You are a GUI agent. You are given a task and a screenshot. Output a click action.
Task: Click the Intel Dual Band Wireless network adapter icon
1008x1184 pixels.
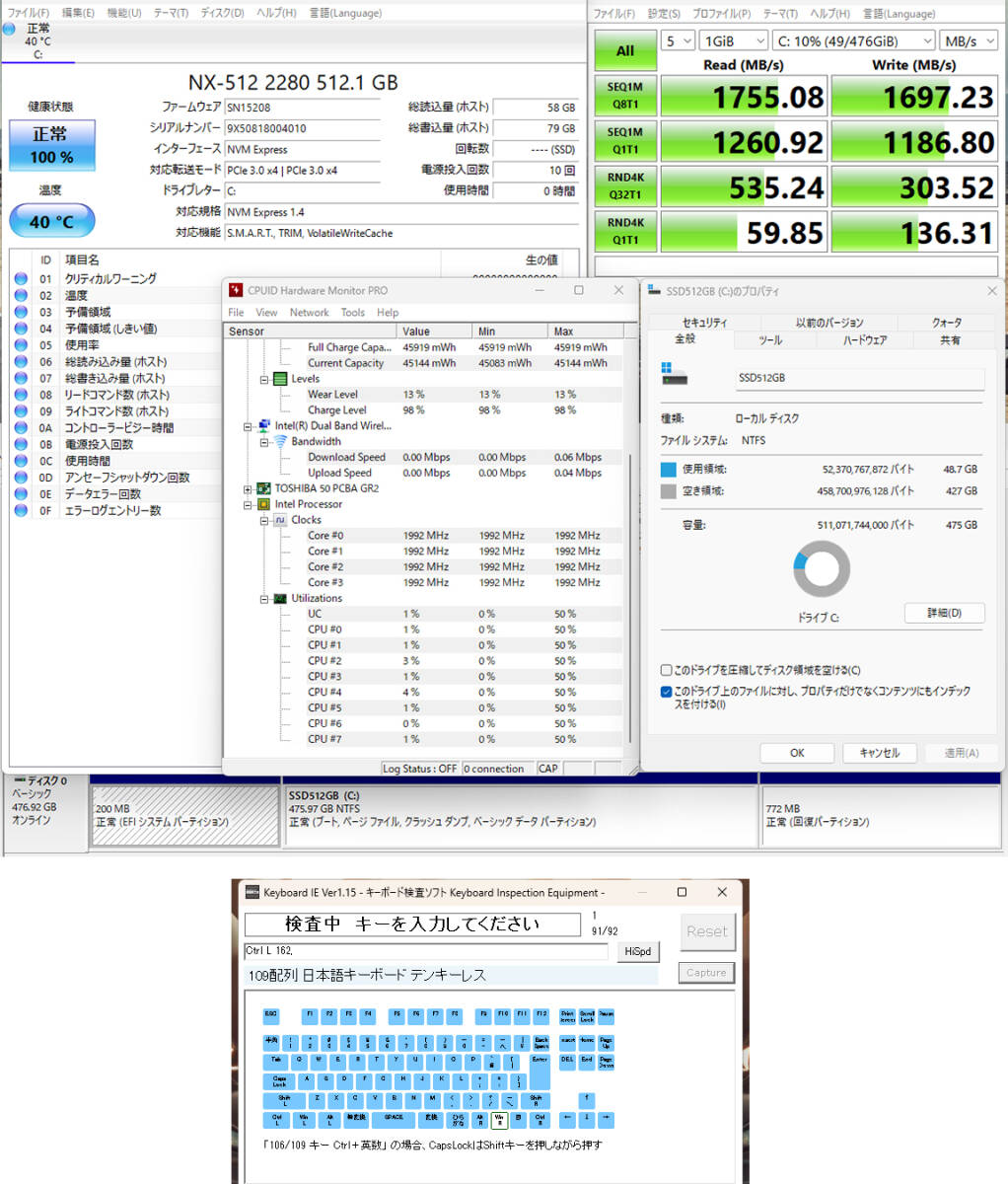point(263,426)
